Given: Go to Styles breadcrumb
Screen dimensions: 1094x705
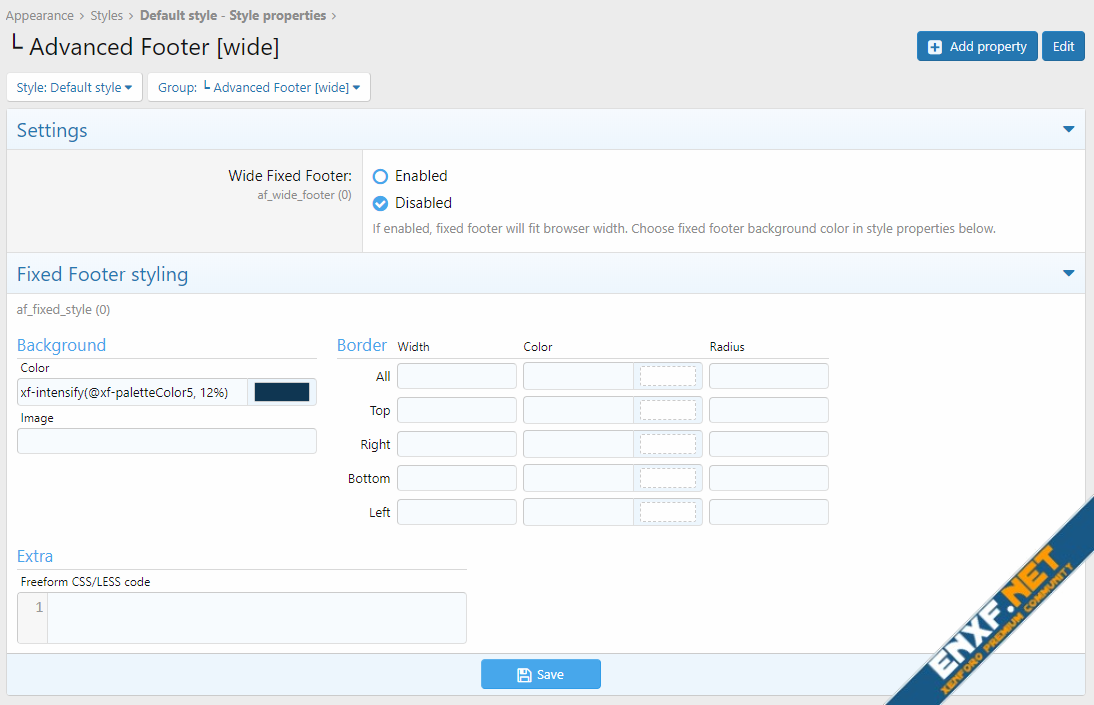Looking at the screenshot, I should pos(107,15).
